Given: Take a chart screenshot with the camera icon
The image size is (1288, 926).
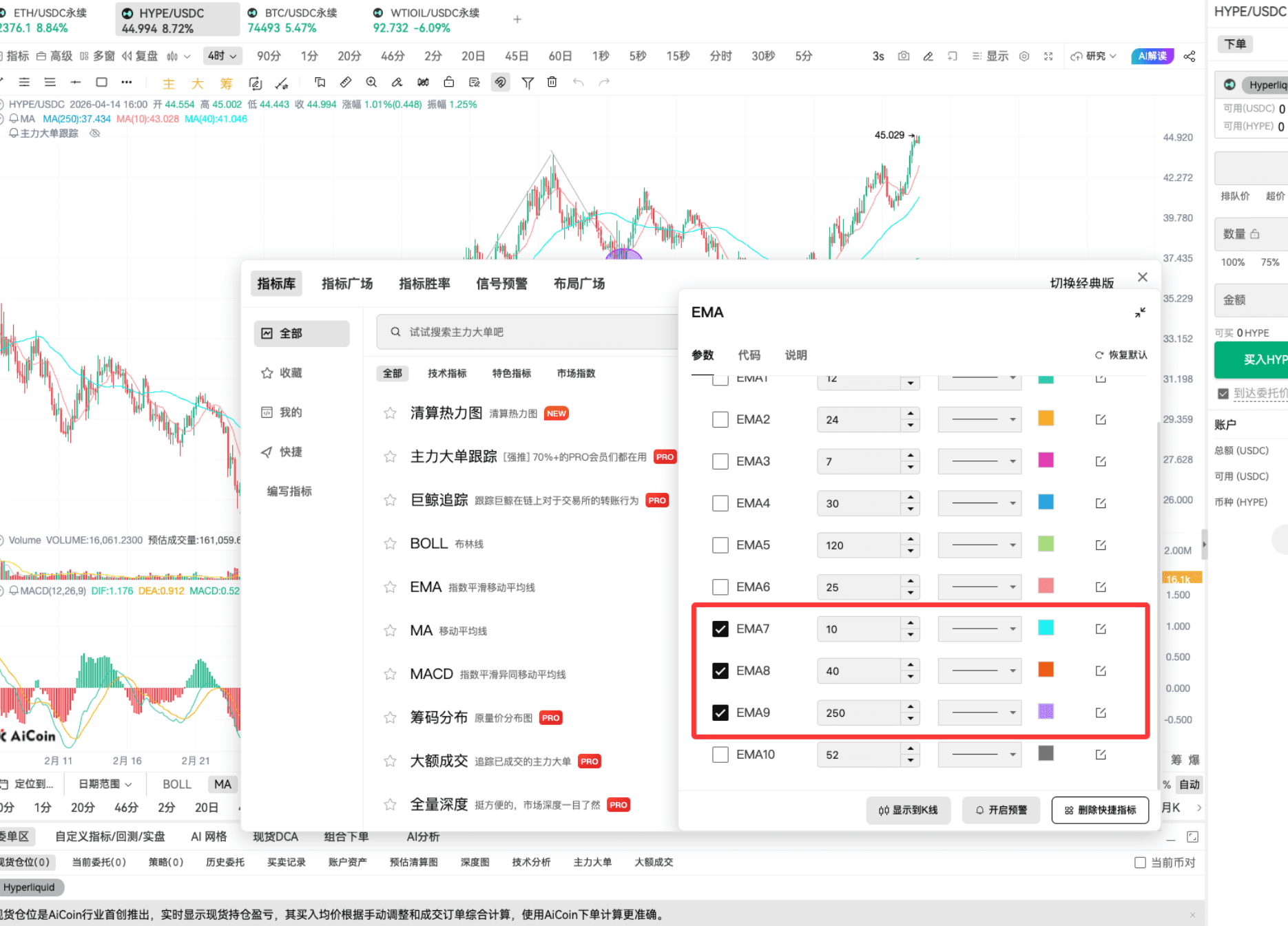Looking at the screenshot, I should tap(903, 56).
